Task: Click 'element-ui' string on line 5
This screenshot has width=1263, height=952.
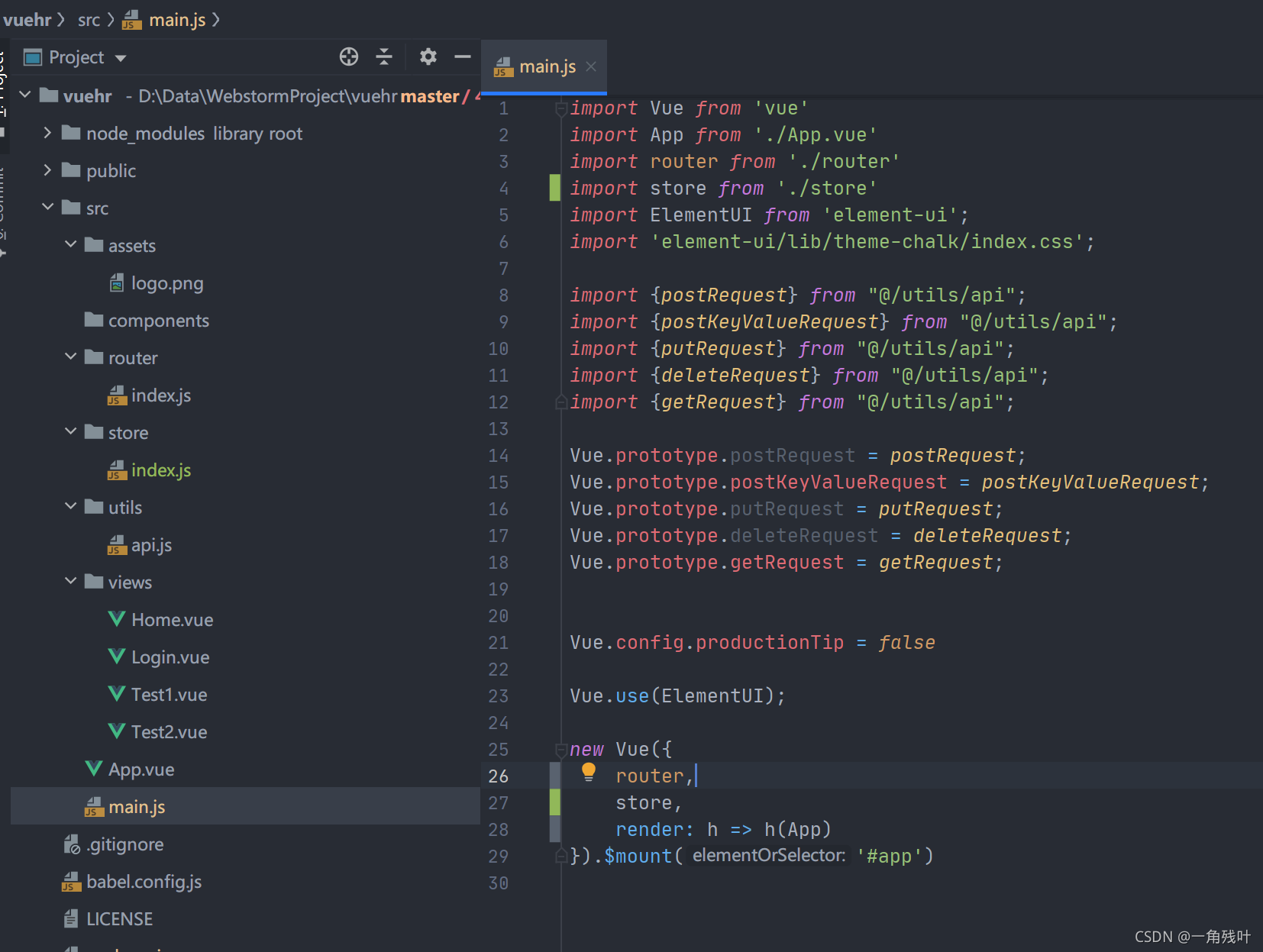Action: (x=890, y=215)
